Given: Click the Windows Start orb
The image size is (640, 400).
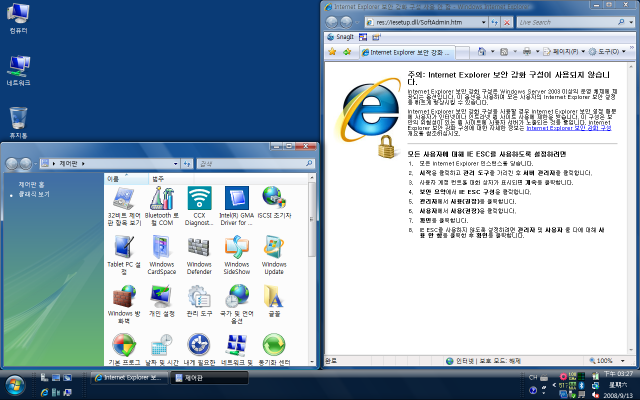Looking at the screenshot, I should (x=15, y=384).
